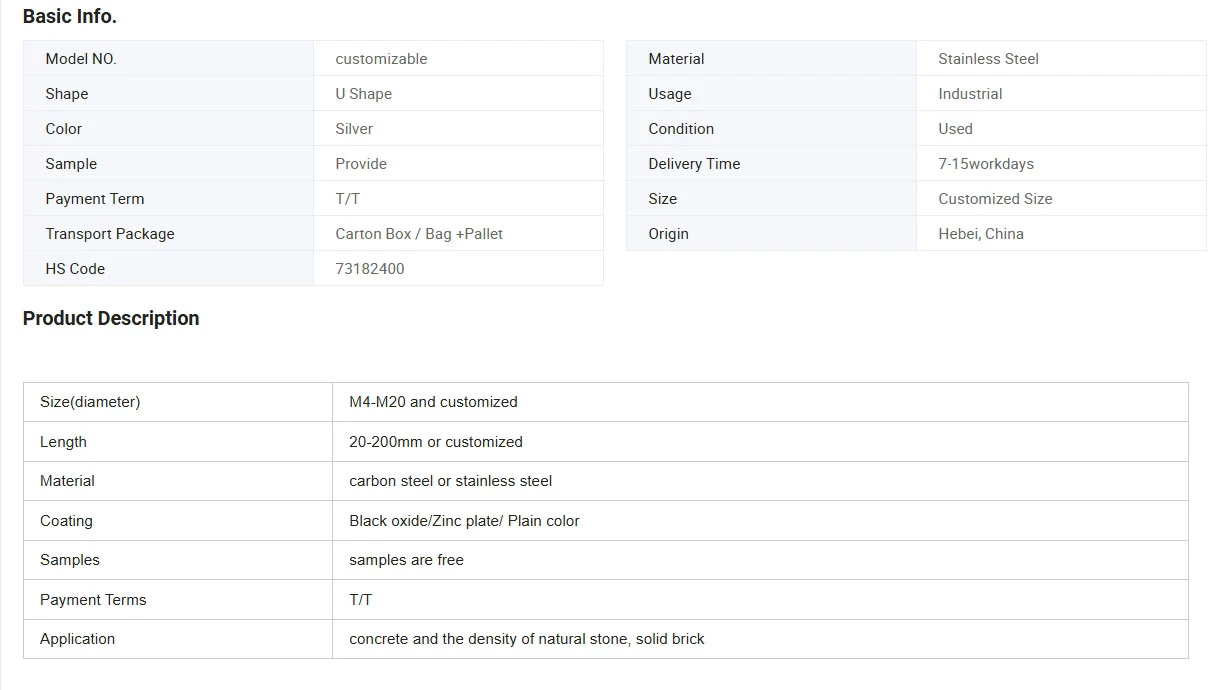The width and height of the screenshot is (1217, 690).
Task: Select the Customized Size value
Action: [995, 199]
